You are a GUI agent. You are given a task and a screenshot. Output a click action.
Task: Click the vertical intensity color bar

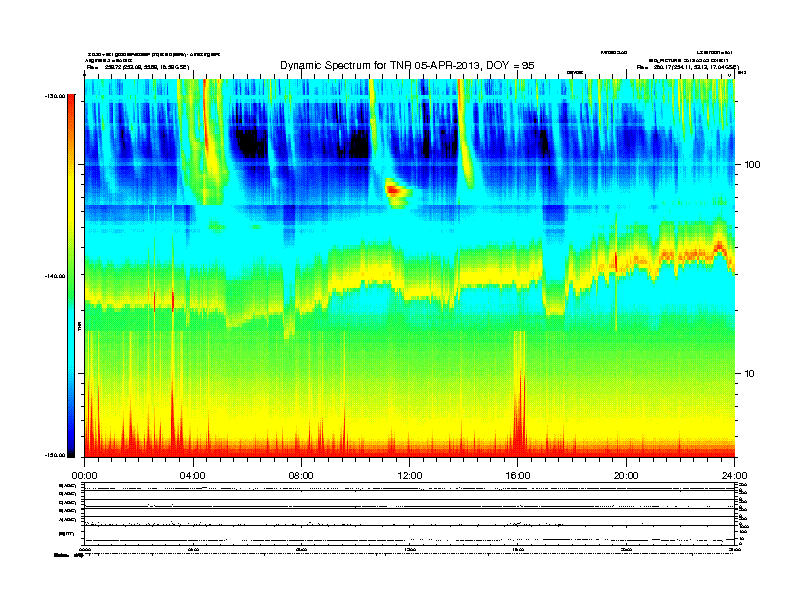[x=71, y=276]
